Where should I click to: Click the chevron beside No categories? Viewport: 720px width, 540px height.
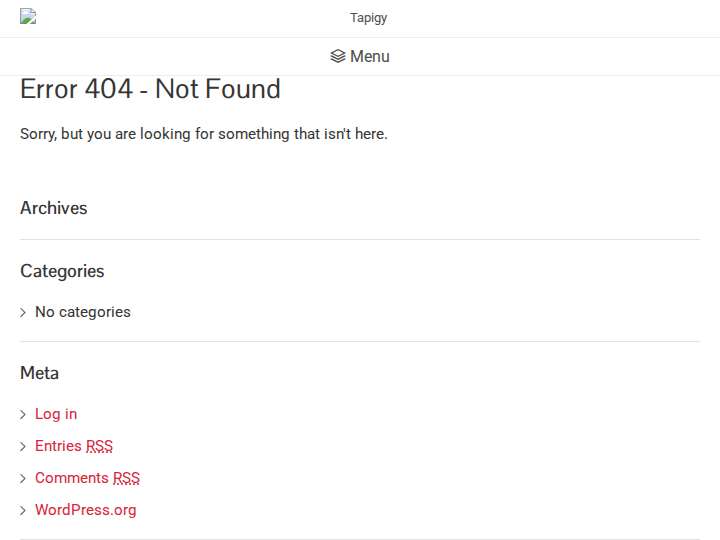(x=23, y=313)
